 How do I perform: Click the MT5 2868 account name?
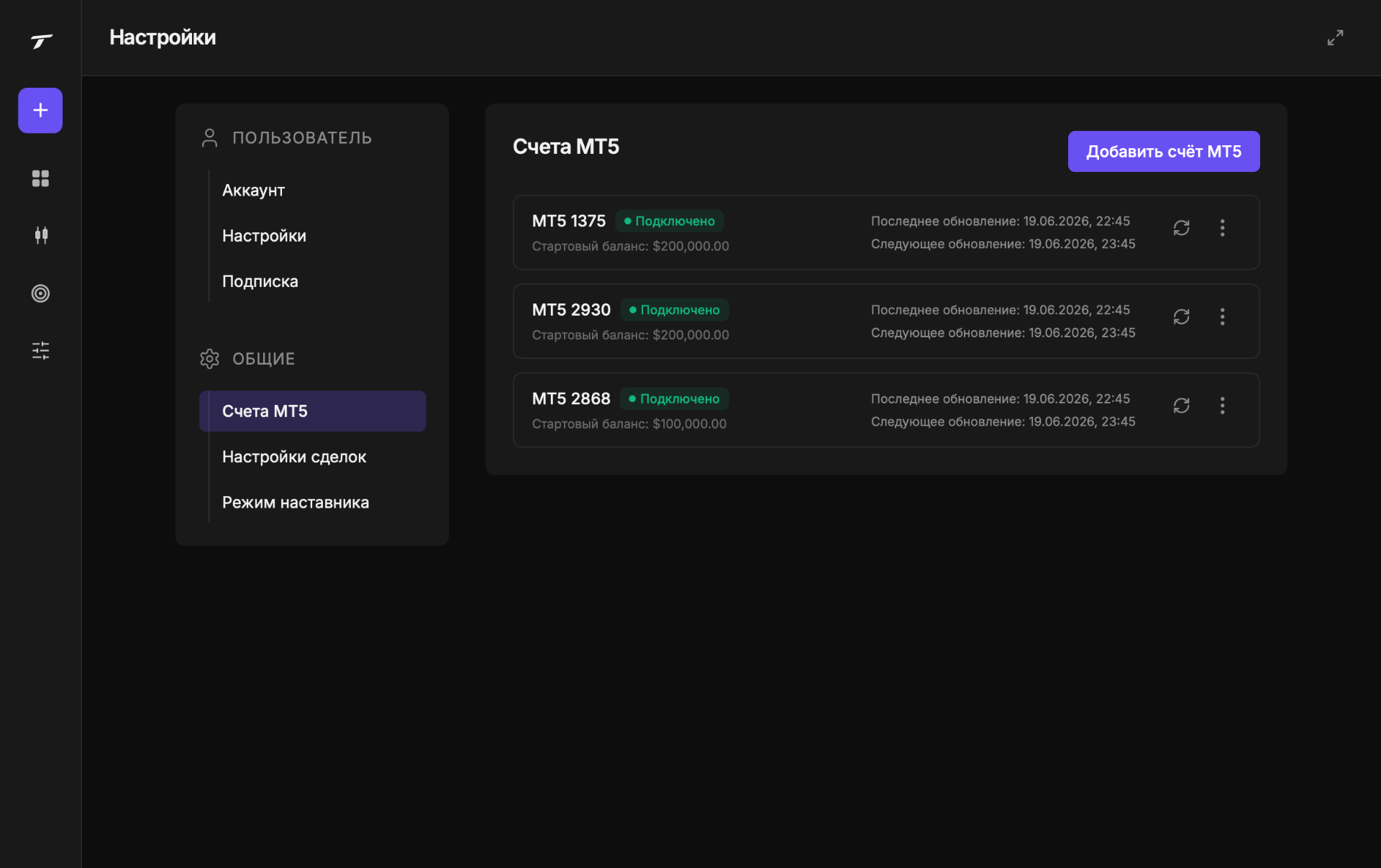[x=571, y=398]
